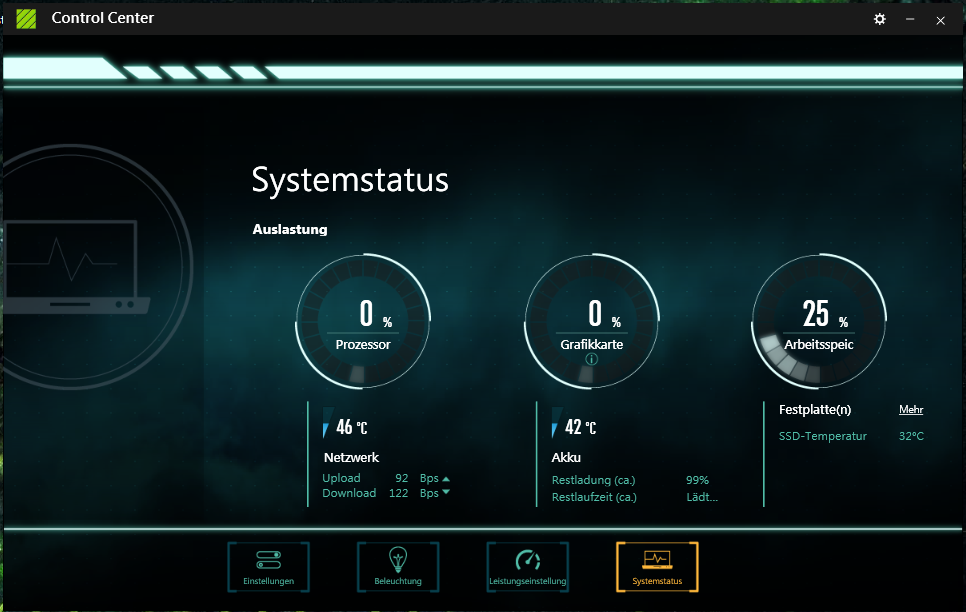This screenshot has width=966, height=612.
Task: Open the settings gear in title bar
Action: point(880,19)
